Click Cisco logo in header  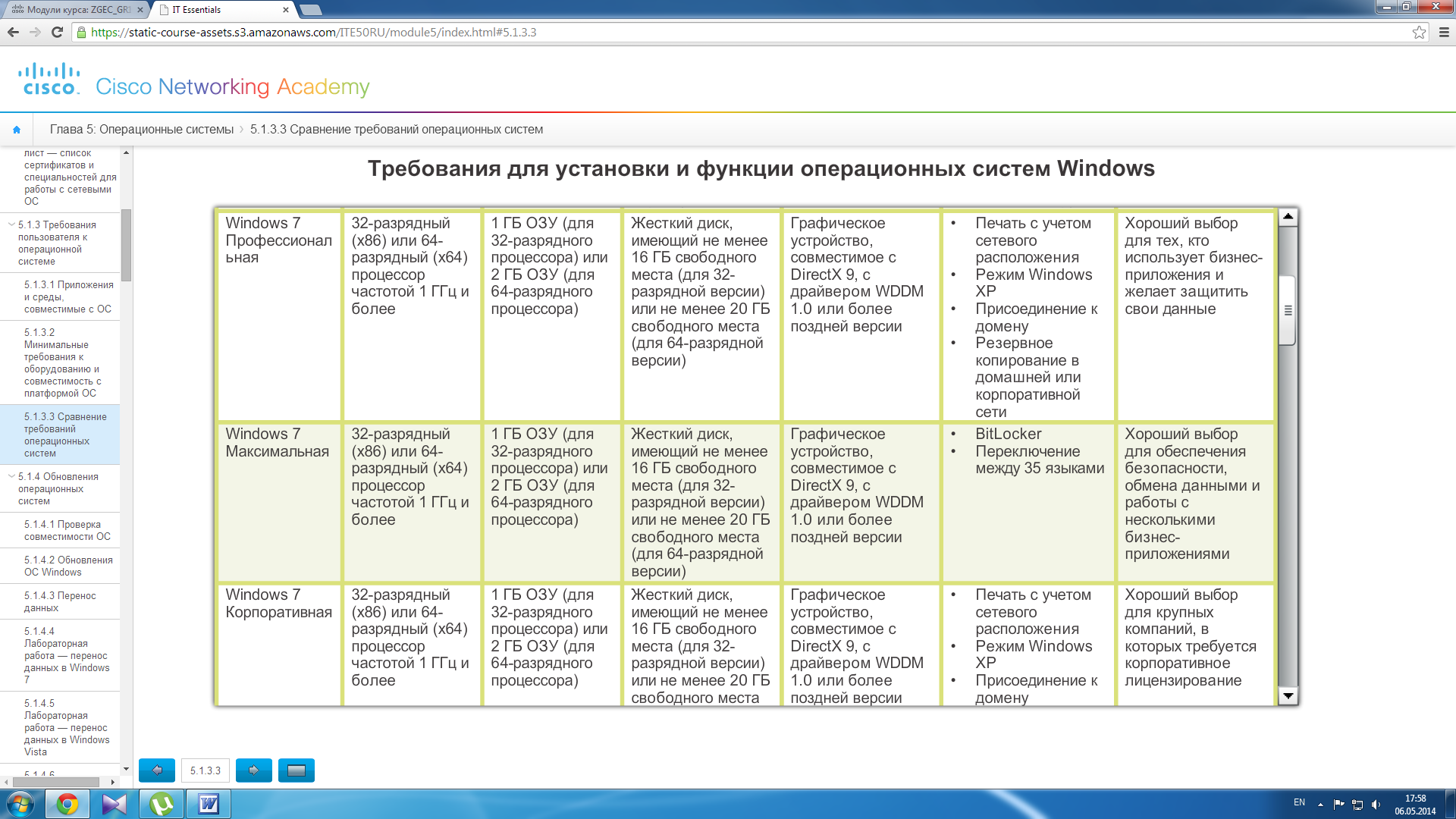tap(49, 79)
